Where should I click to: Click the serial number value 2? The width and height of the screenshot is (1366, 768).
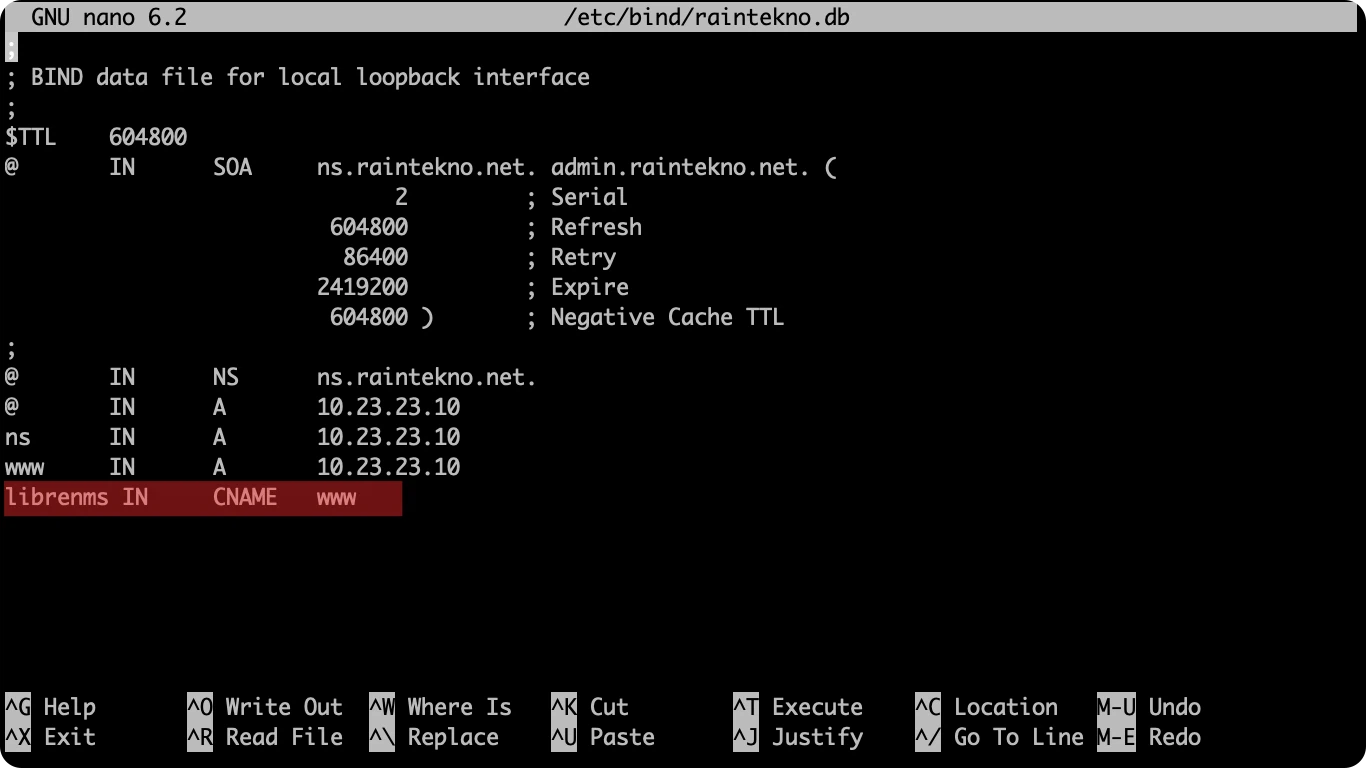tap(401, 197)
